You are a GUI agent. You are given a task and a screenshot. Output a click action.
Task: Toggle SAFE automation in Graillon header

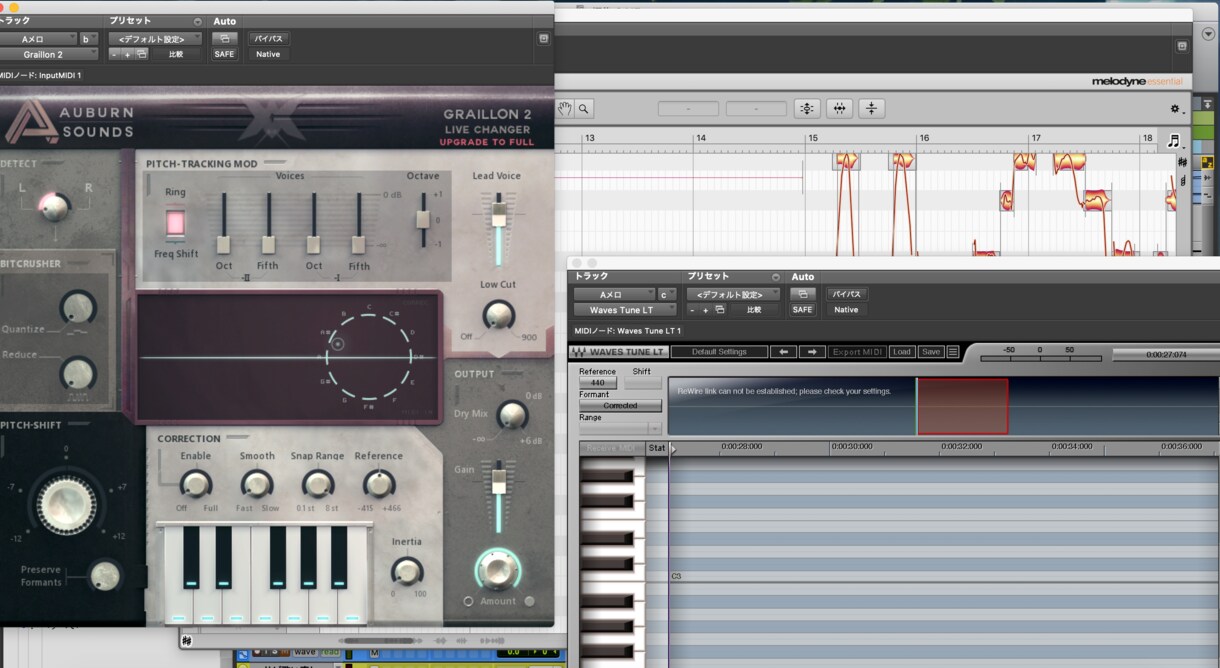click(x=224, y=54)
